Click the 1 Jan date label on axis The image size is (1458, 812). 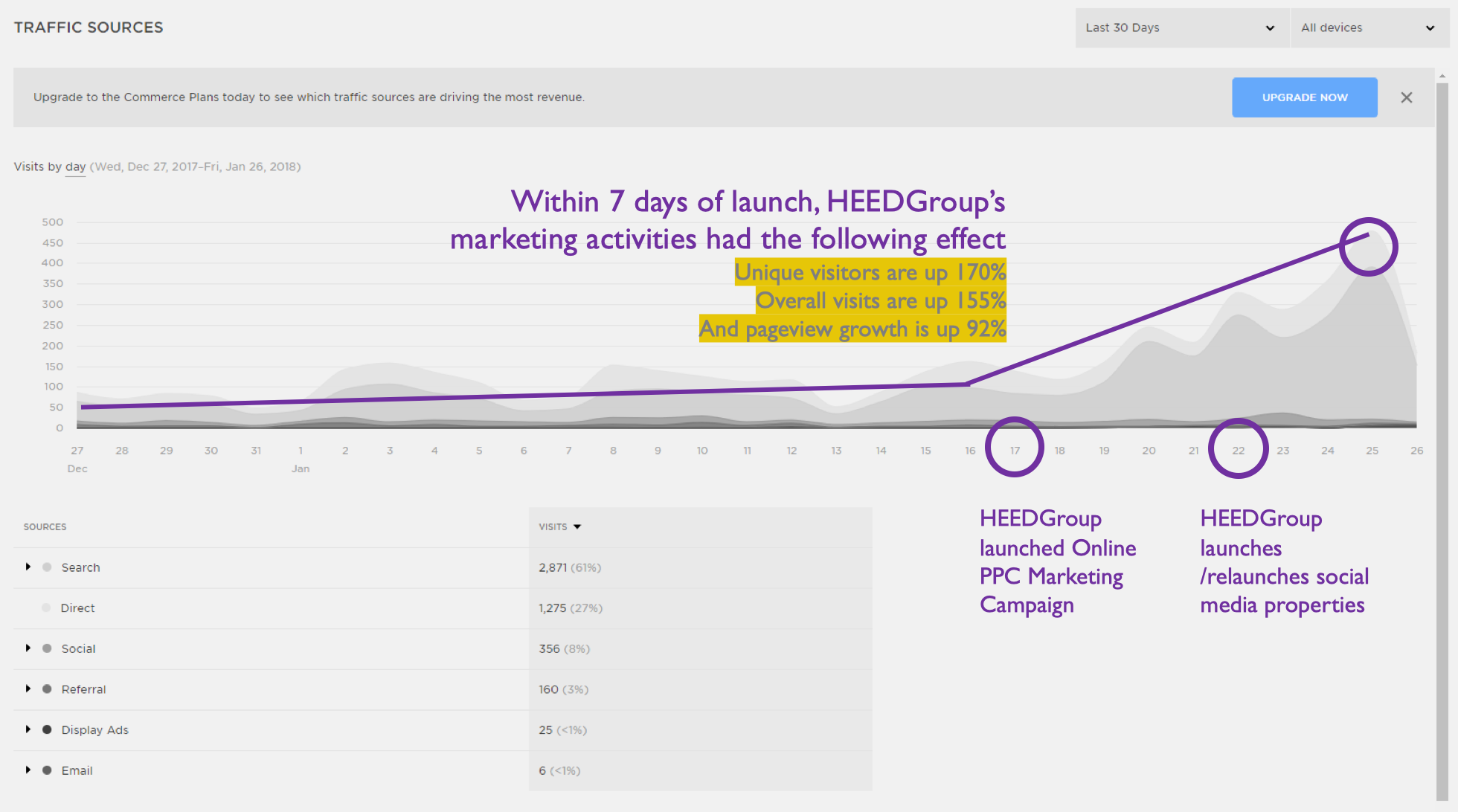pyautogui.click(x=301, y=459)
